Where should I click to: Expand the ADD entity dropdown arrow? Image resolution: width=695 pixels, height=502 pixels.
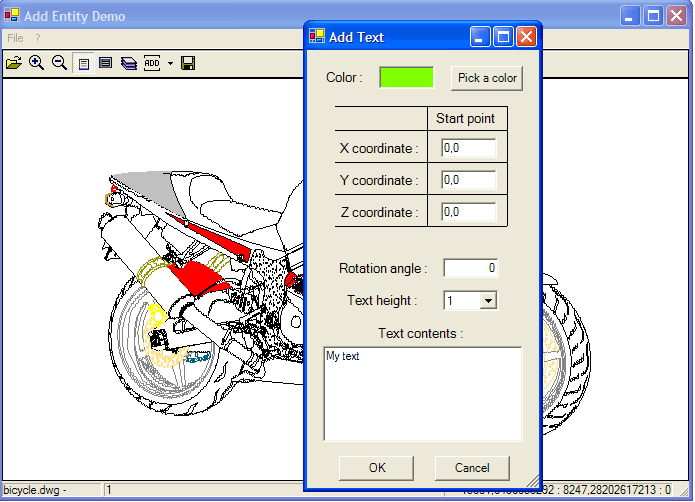tap(170, 63)
